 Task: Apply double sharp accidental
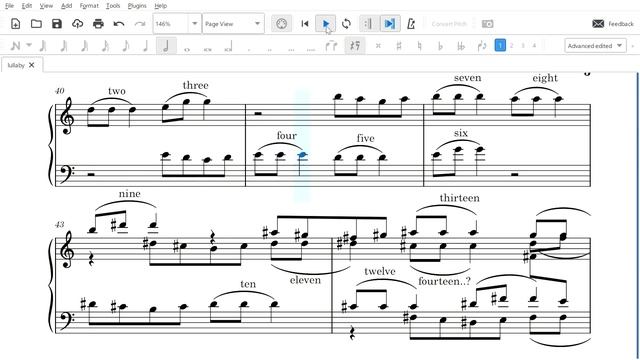pyautogui.click(x=378, y=46)
